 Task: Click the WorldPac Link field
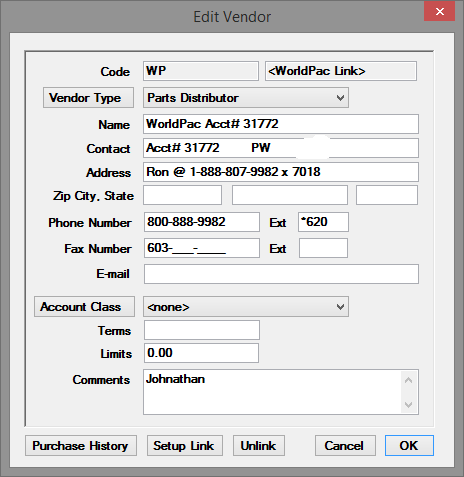(x=341, y=71)
